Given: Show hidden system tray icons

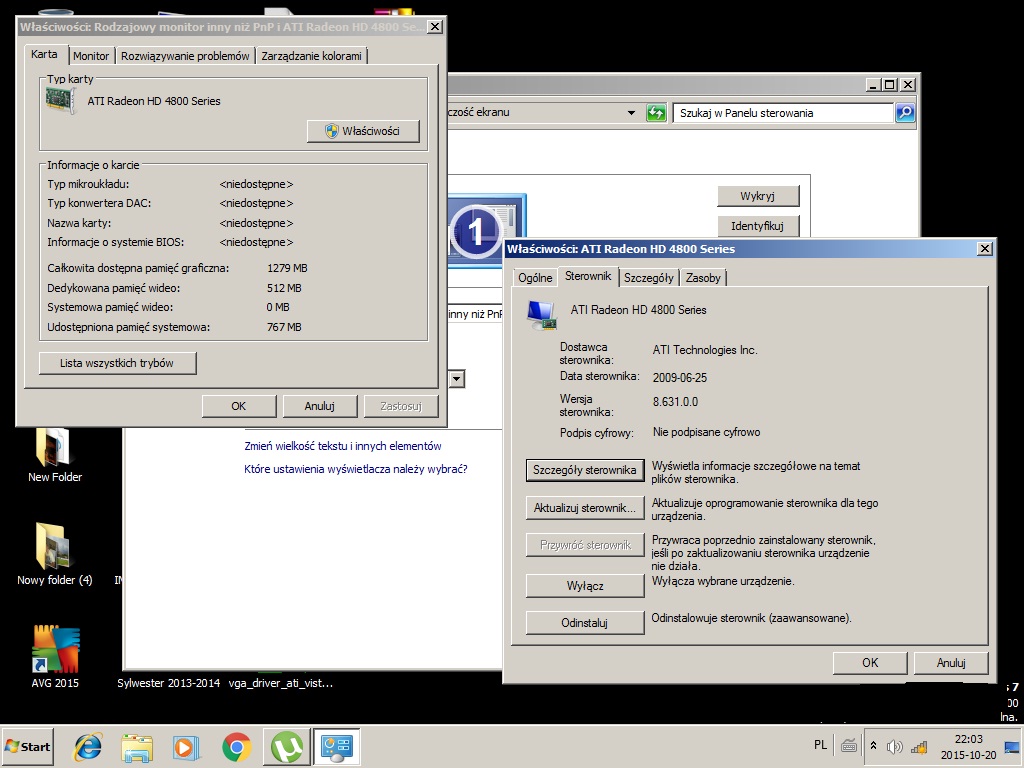Looking at the screenshot, I should point(873,746).
